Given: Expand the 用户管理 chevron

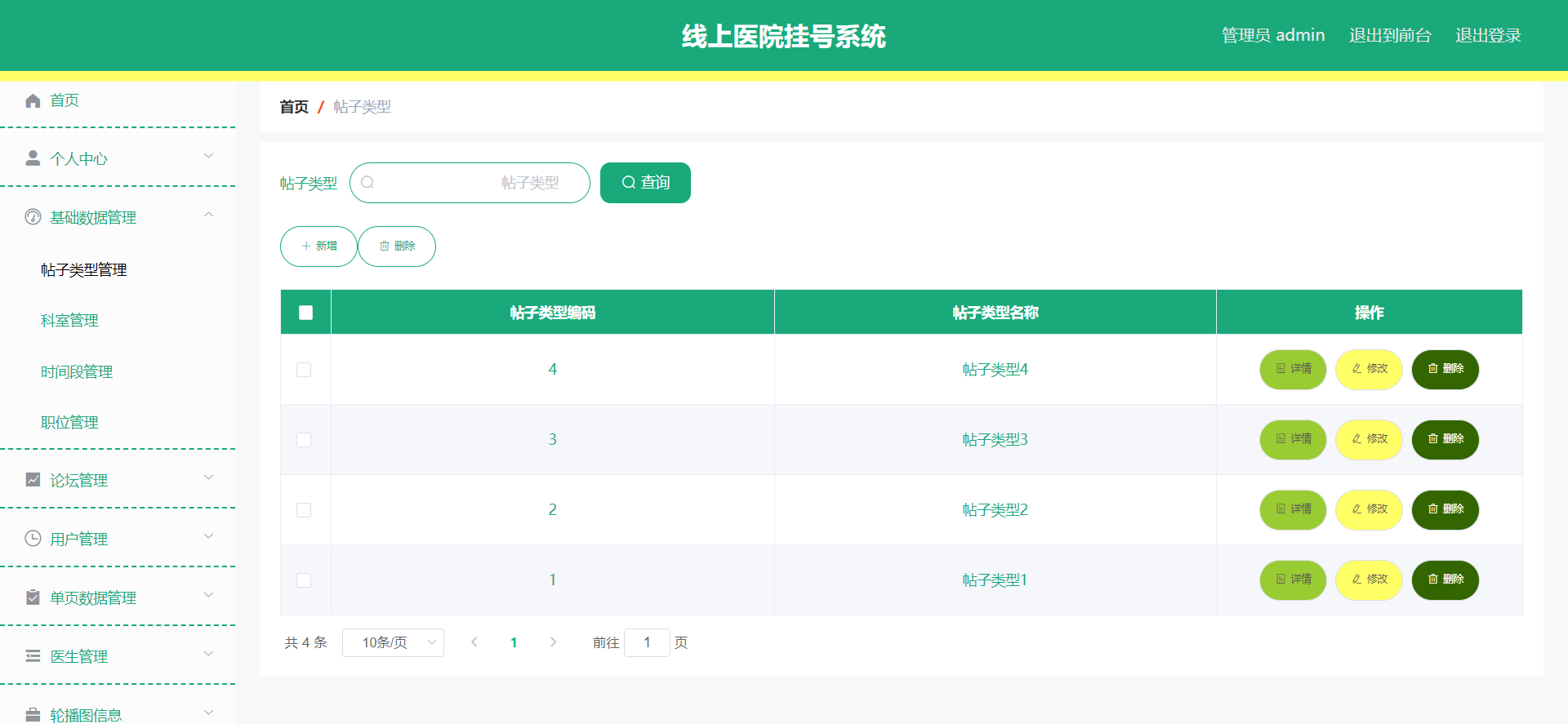Looking at the screenshot, I should pos(208,536).
